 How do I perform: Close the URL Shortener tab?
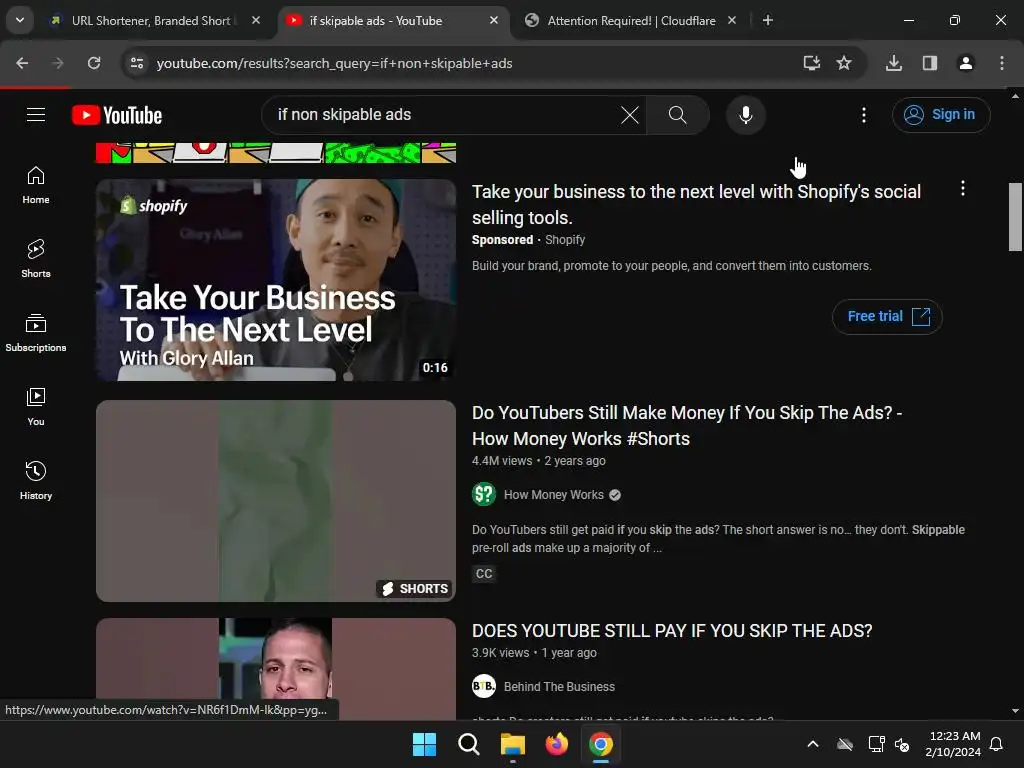click(x=256, y=20)
